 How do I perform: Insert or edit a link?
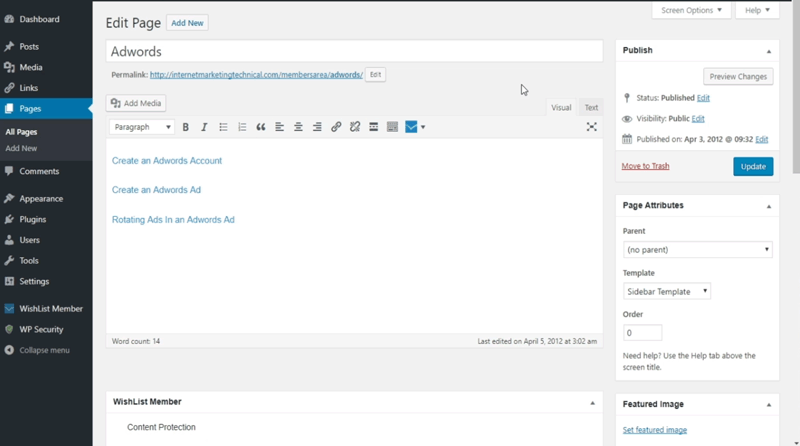coord(336,127)
